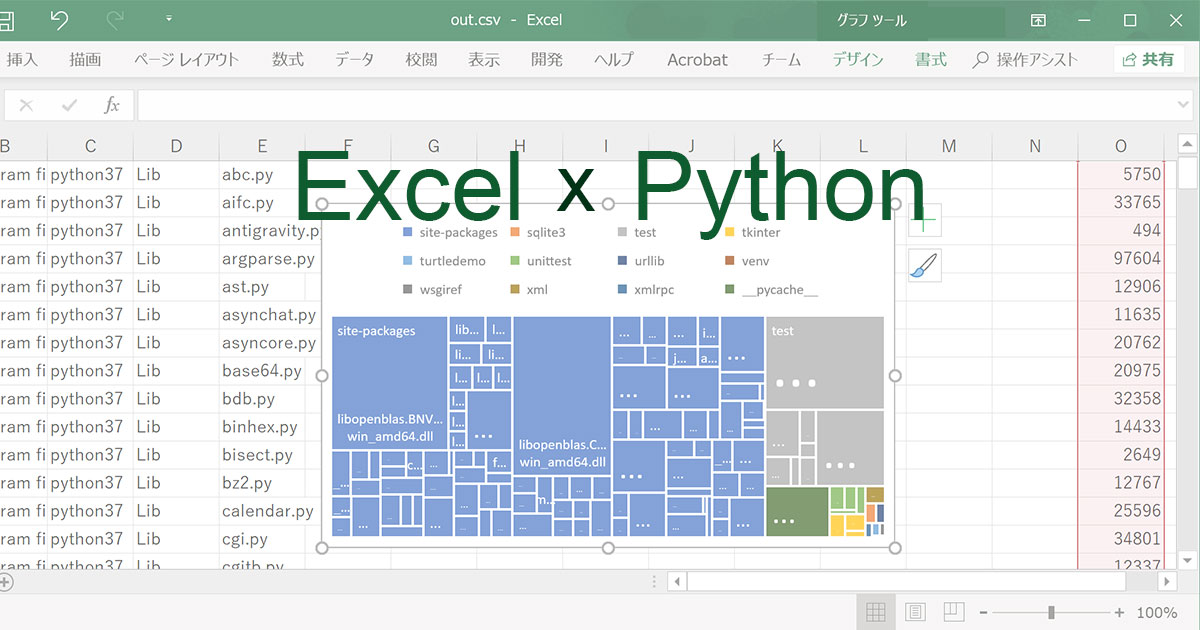Viewport: 1200px width, 630px height.
Task: Click the insert function fx icon
Action: coord(112,105)
